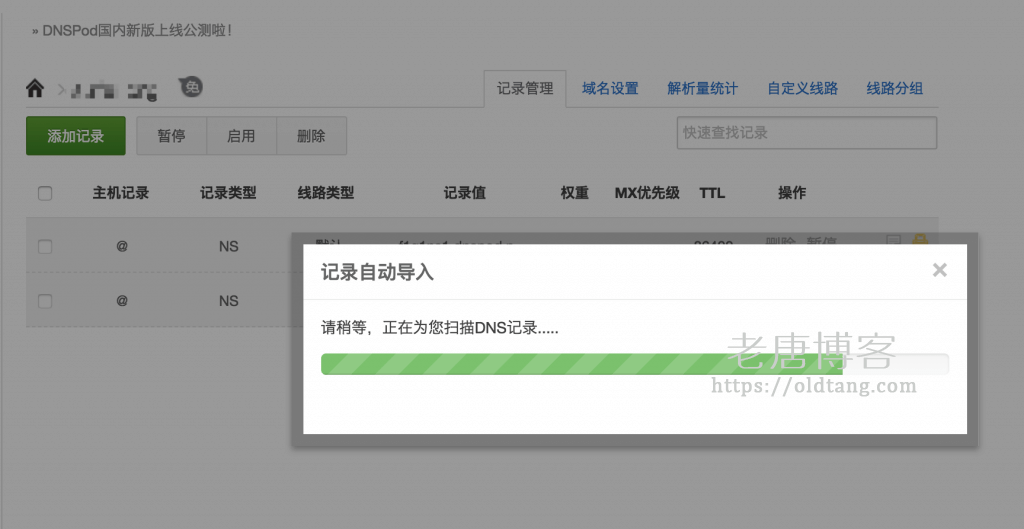Open the 解析量统计 tab
1024x529 pixels.
point(702,88)
